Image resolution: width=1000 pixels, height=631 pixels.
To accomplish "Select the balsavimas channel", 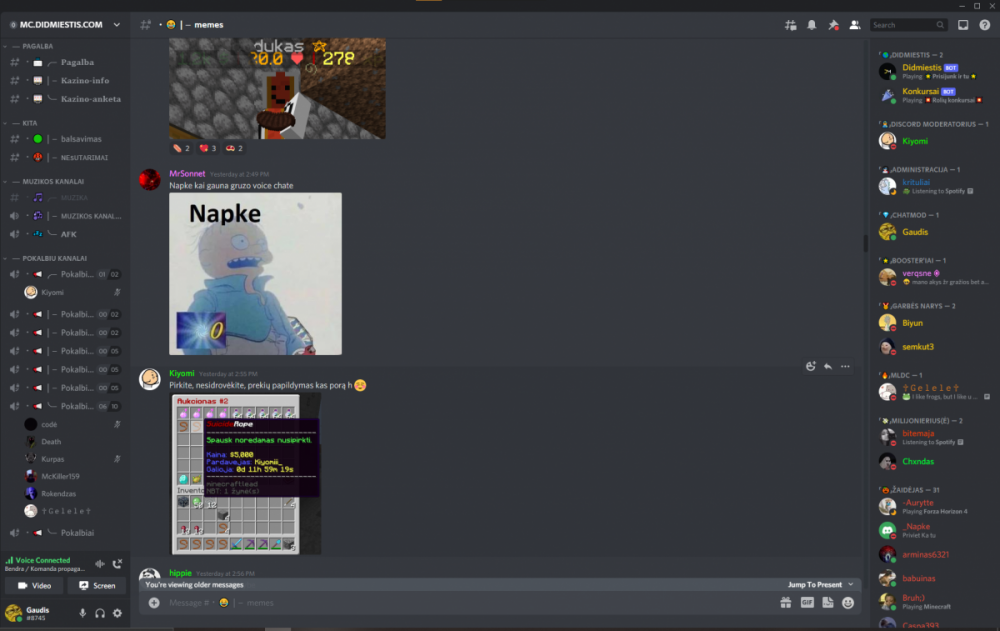I will pos(80,139).
